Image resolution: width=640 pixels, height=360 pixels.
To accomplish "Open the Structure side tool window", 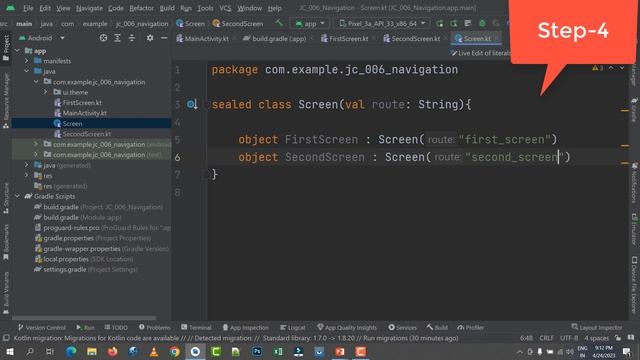I will click(x=6, y=198).
